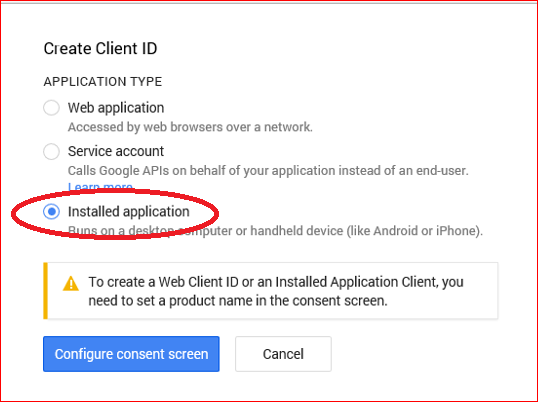
Task: Click the APPLICATION TYPE section label
Action: pyautogui.click(x=103, y=82)
